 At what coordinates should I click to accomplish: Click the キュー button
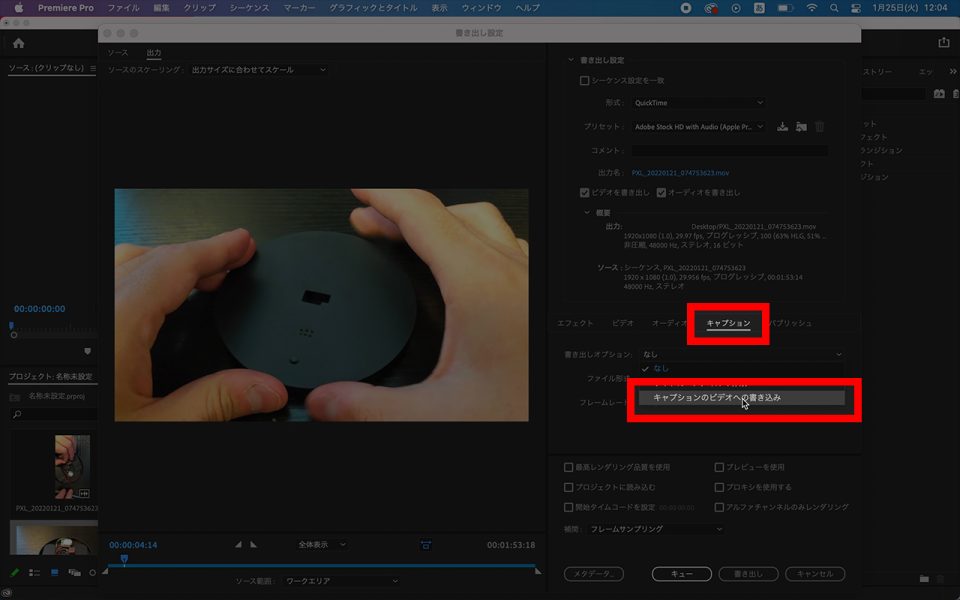tap(681, 574)
